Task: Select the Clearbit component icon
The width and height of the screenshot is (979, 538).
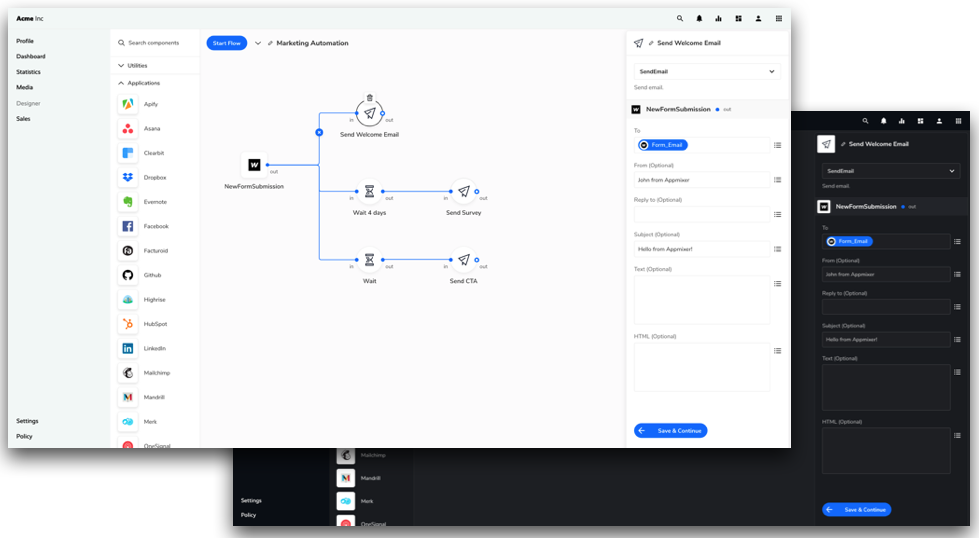Action: (128, 153)
